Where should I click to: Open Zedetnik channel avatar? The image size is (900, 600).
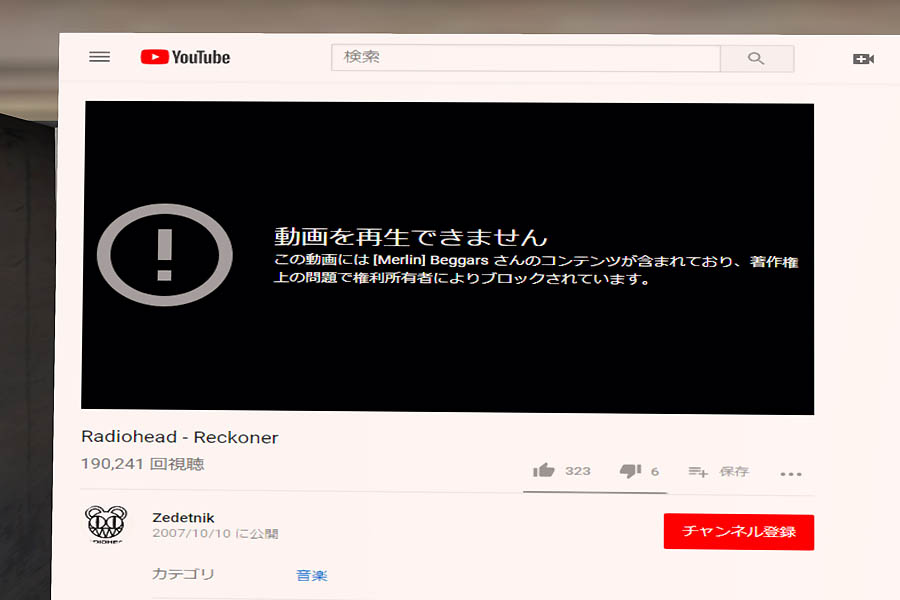coord(106,524)
